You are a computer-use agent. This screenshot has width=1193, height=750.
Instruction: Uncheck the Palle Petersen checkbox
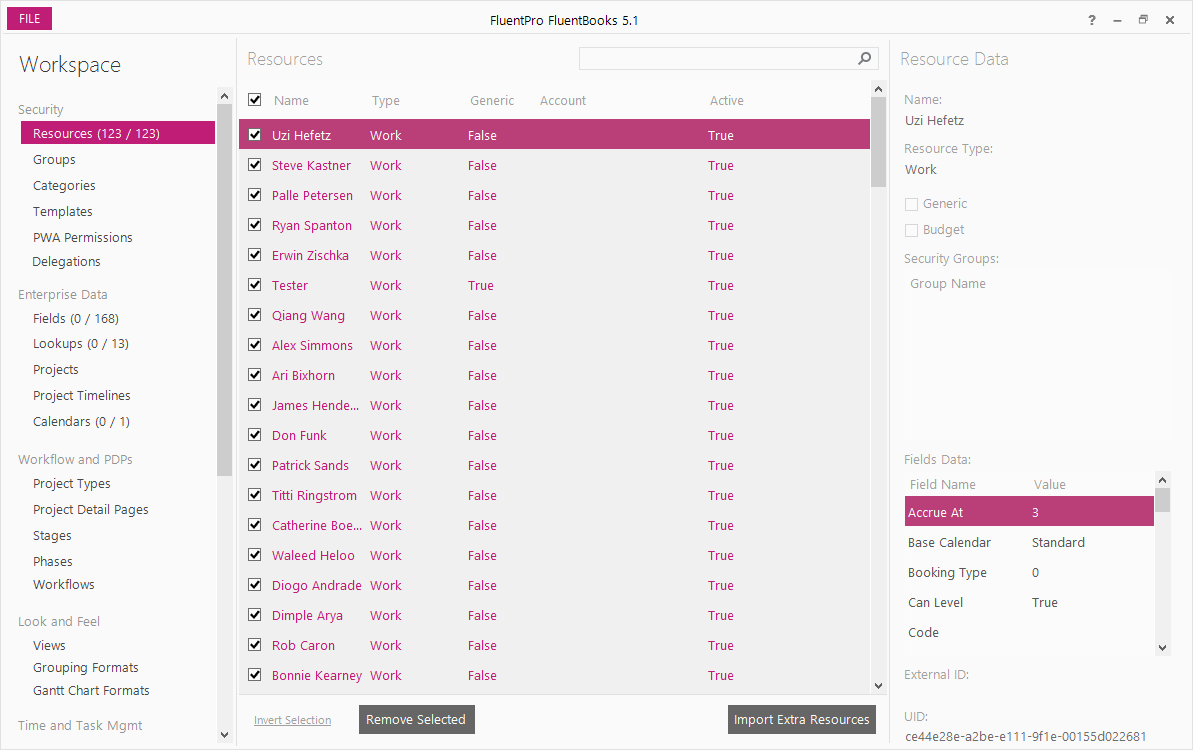click(255, 195)
